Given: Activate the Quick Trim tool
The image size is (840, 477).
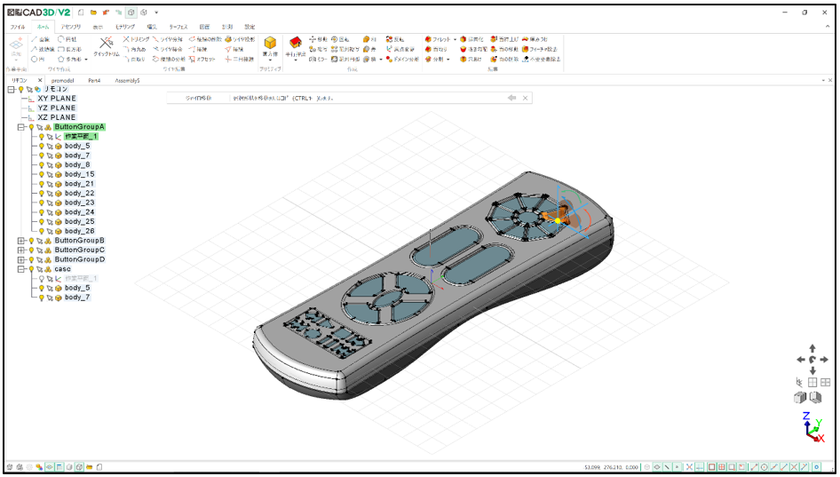Looking at the screenshot, I should pos(106,47).
